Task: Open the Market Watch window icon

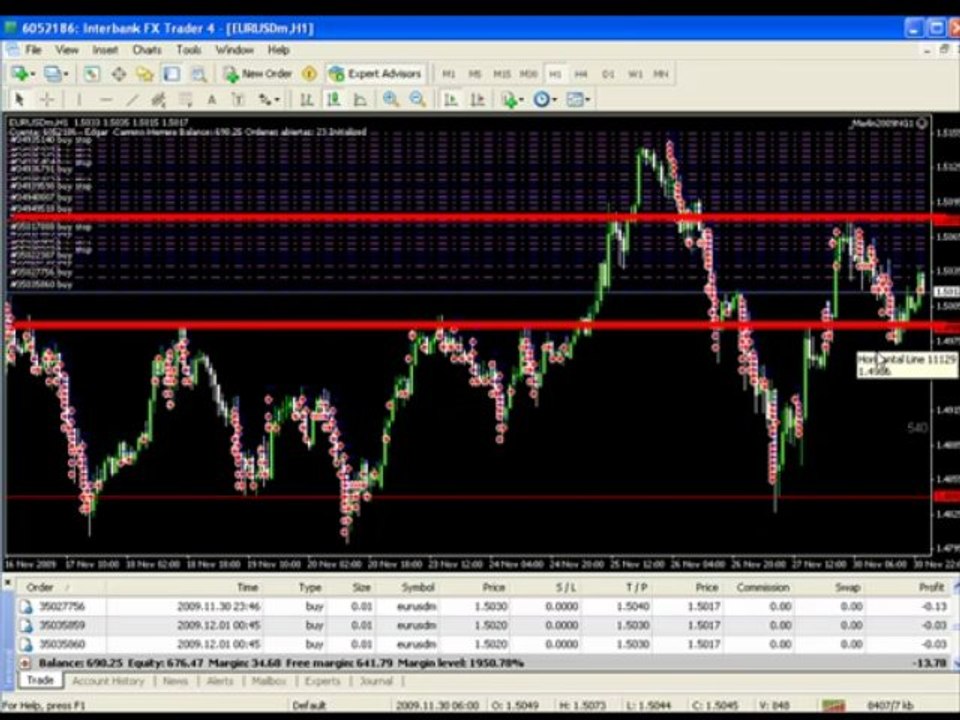Action: (x=91, y=74)
